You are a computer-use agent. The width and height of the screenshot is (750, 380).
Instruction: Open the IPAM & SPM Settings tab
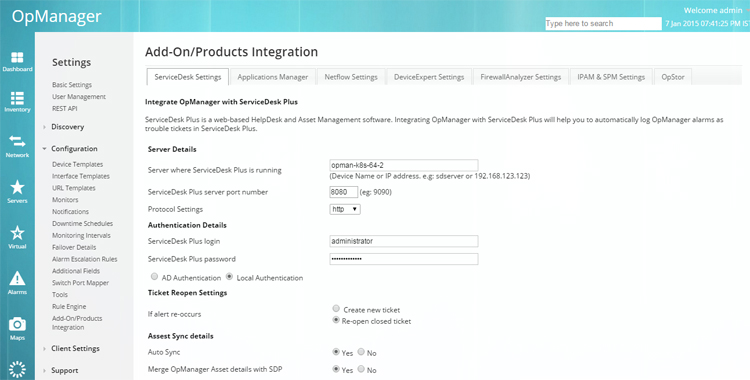pos(611,77)
